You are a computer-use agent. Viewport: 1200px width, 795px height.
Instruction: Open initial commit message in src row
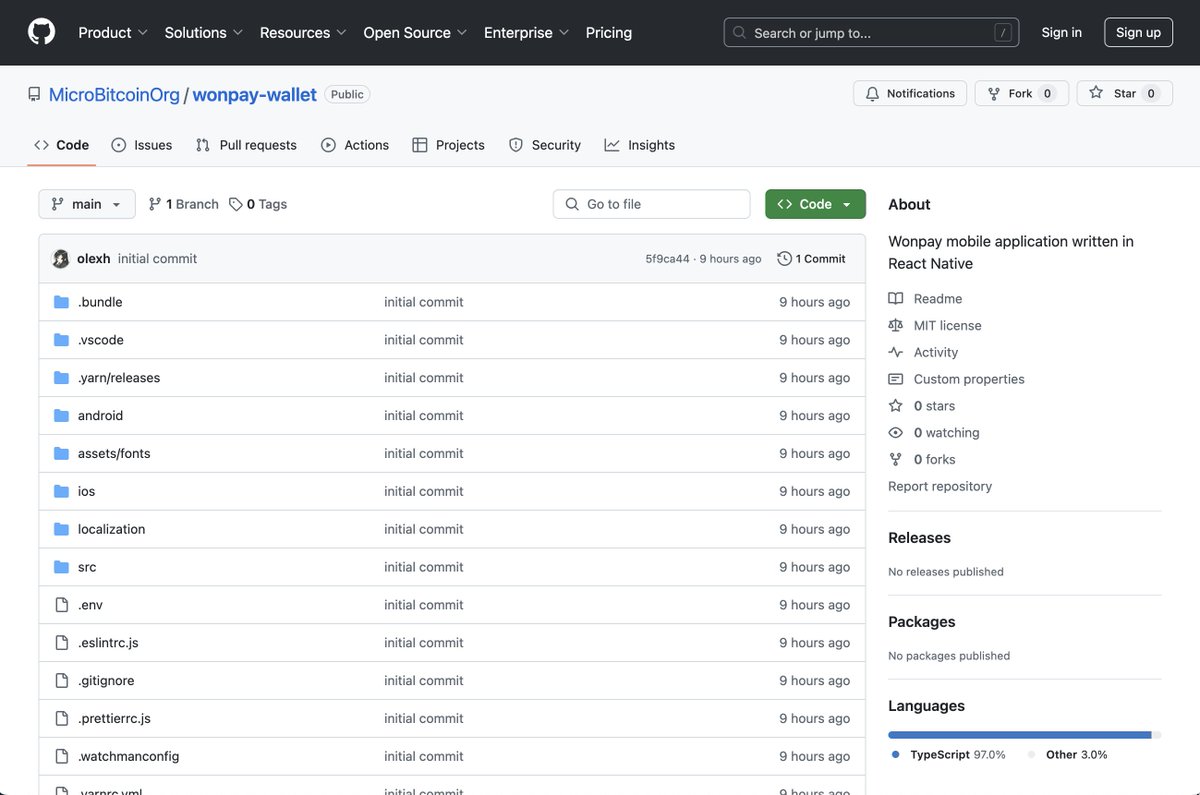[x=424, y=567]
